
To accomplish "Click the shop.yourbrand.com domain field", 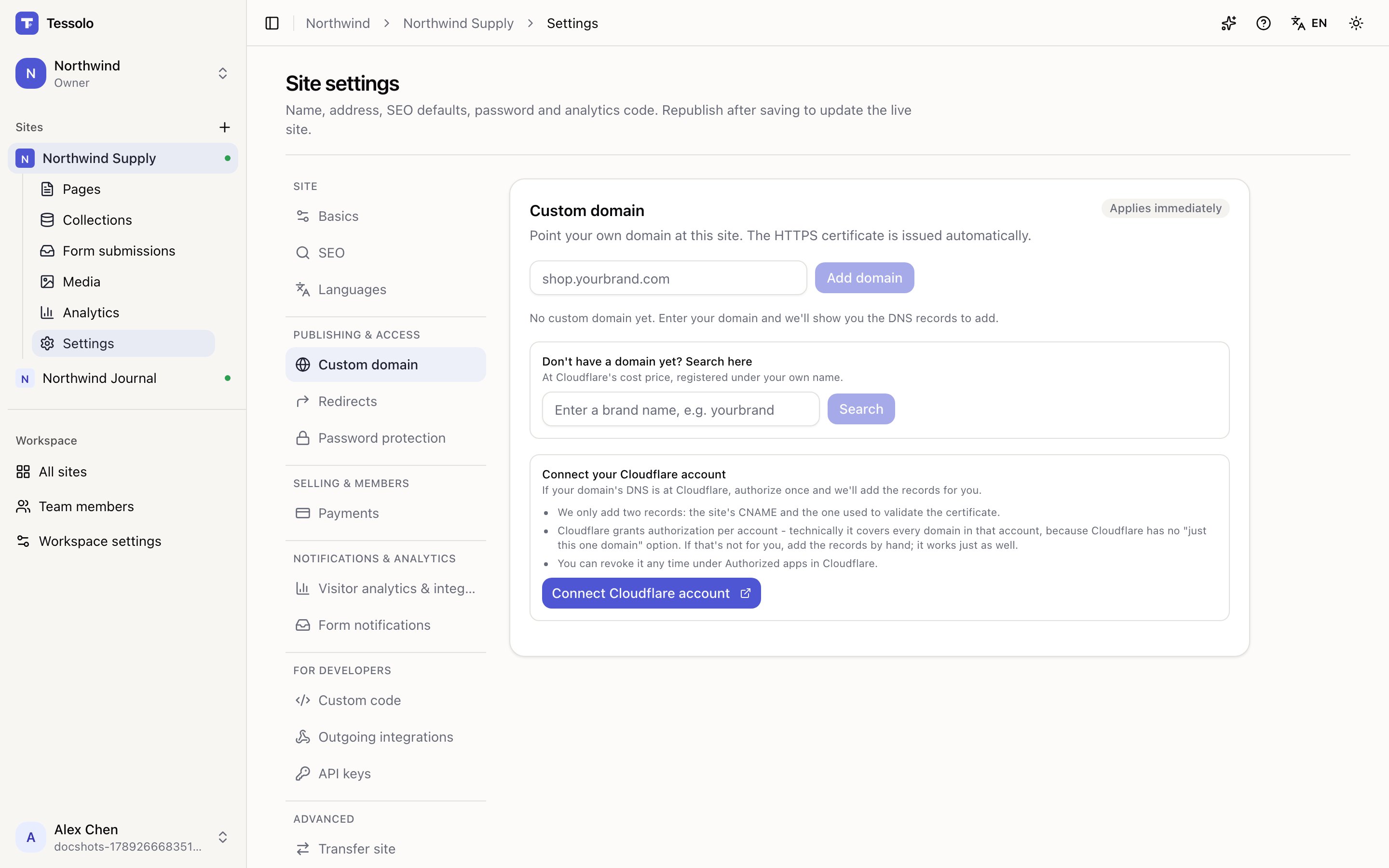I will pos(668,278).
